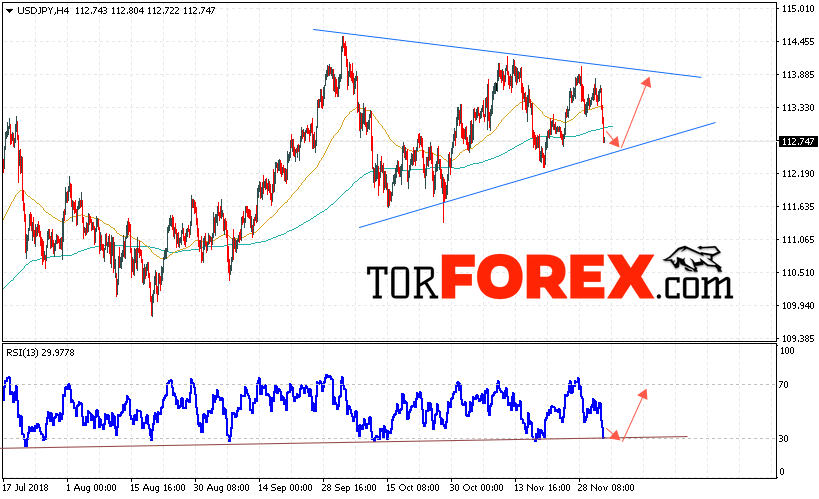Click the 15 Aug 16:00 time label

[158, 488]
